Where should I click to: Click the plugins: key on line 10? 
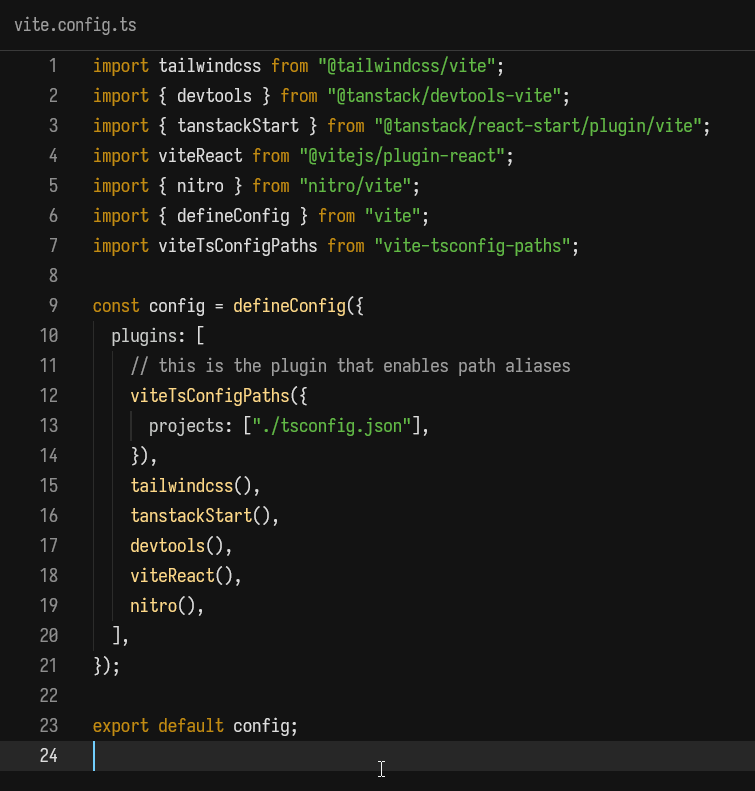pyautogui.click(x=149, y=335)
